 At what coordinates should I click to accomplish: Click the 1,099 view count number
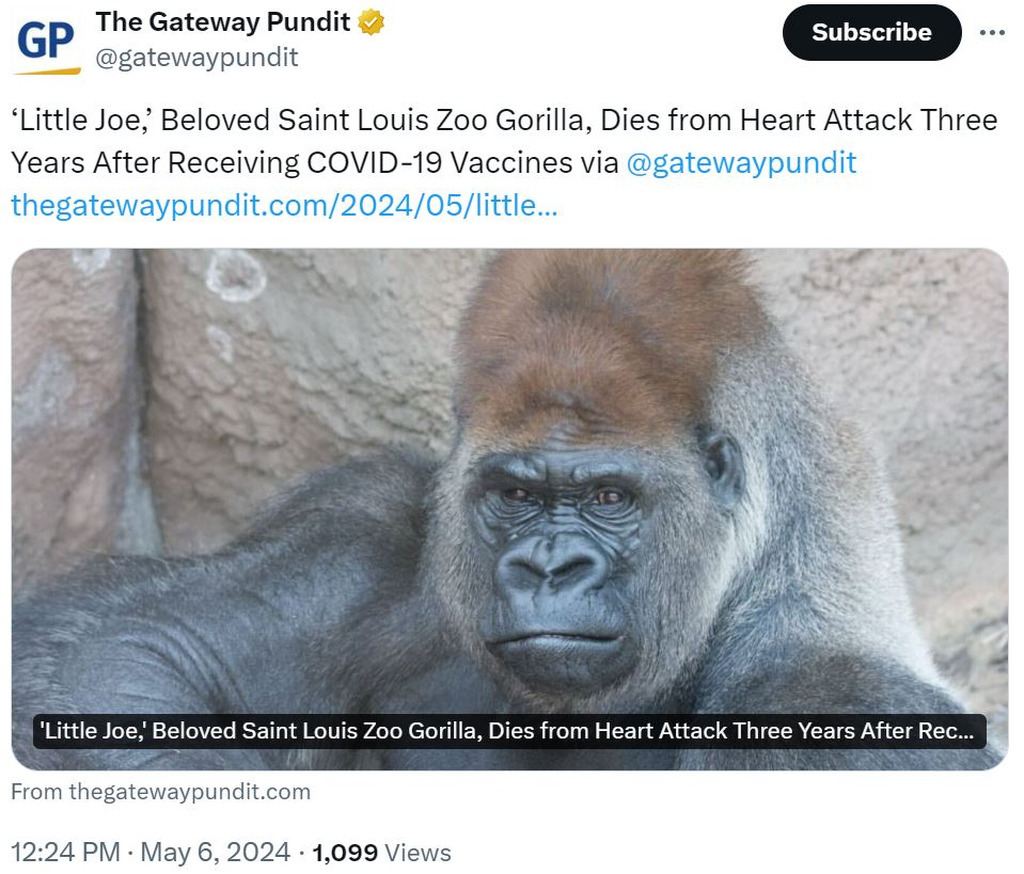coord(345,852)
